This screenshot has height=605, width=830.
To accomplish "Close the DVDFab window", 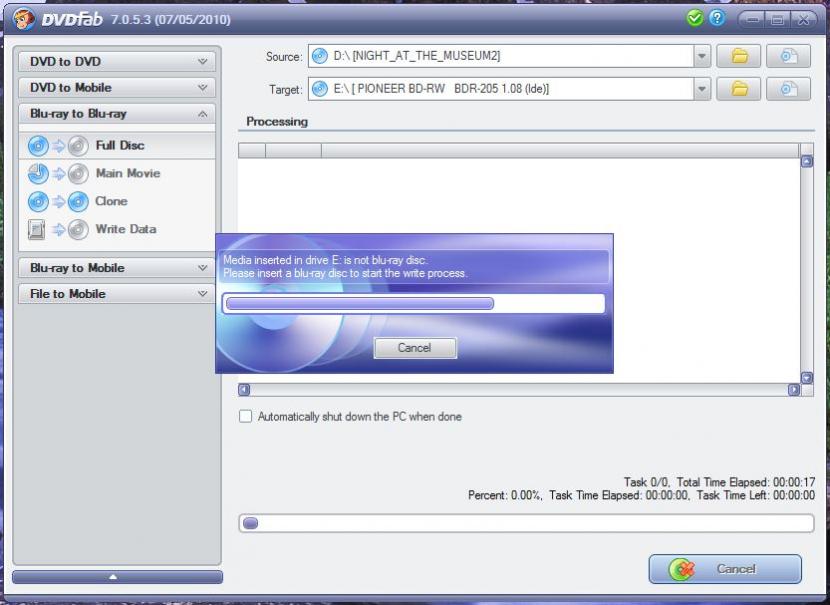I will pos(803,20).
